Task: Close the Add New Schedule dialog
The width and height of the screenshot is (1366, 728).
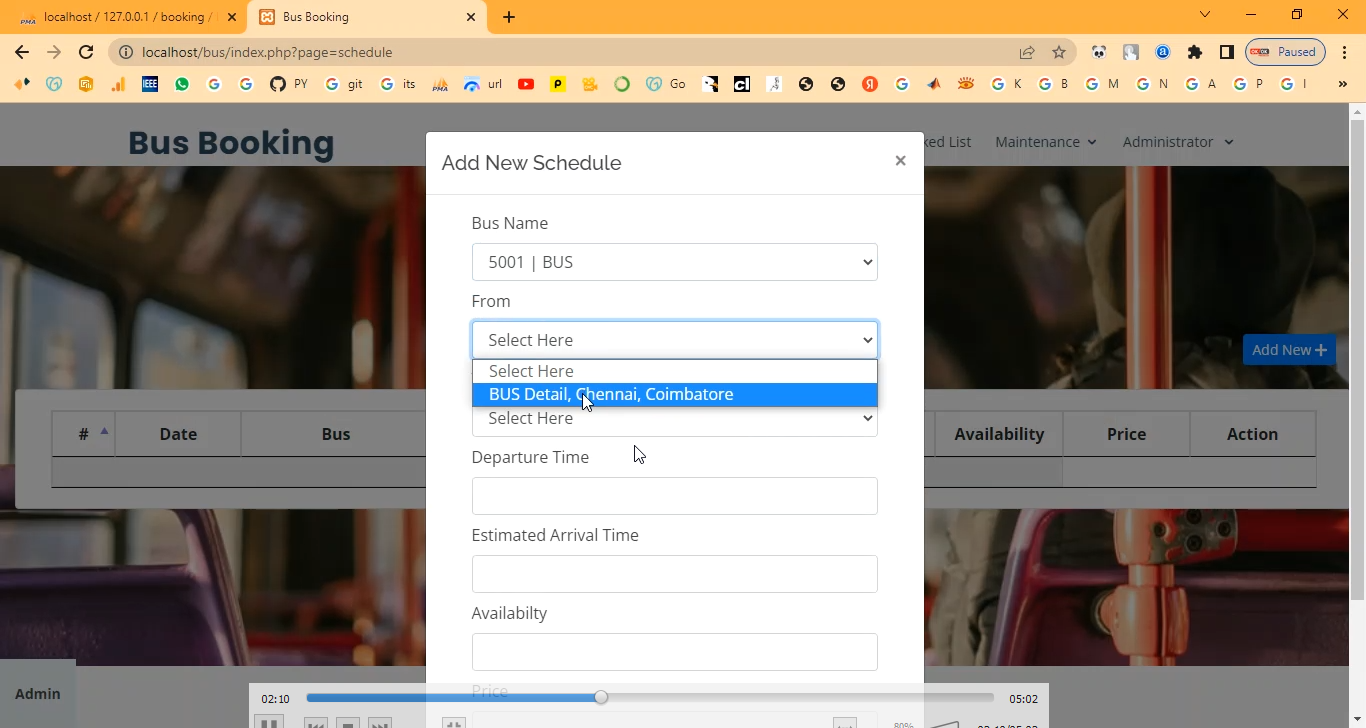Action: [900, 161]
